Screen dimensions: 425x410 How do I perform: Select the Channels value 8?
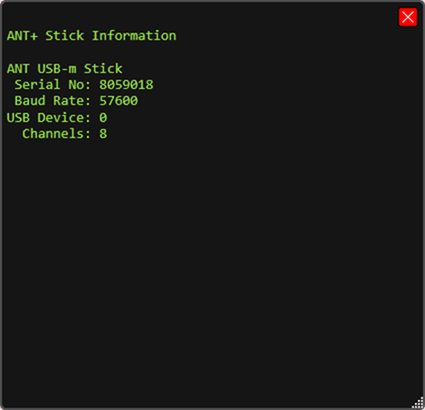pos(103,134)
